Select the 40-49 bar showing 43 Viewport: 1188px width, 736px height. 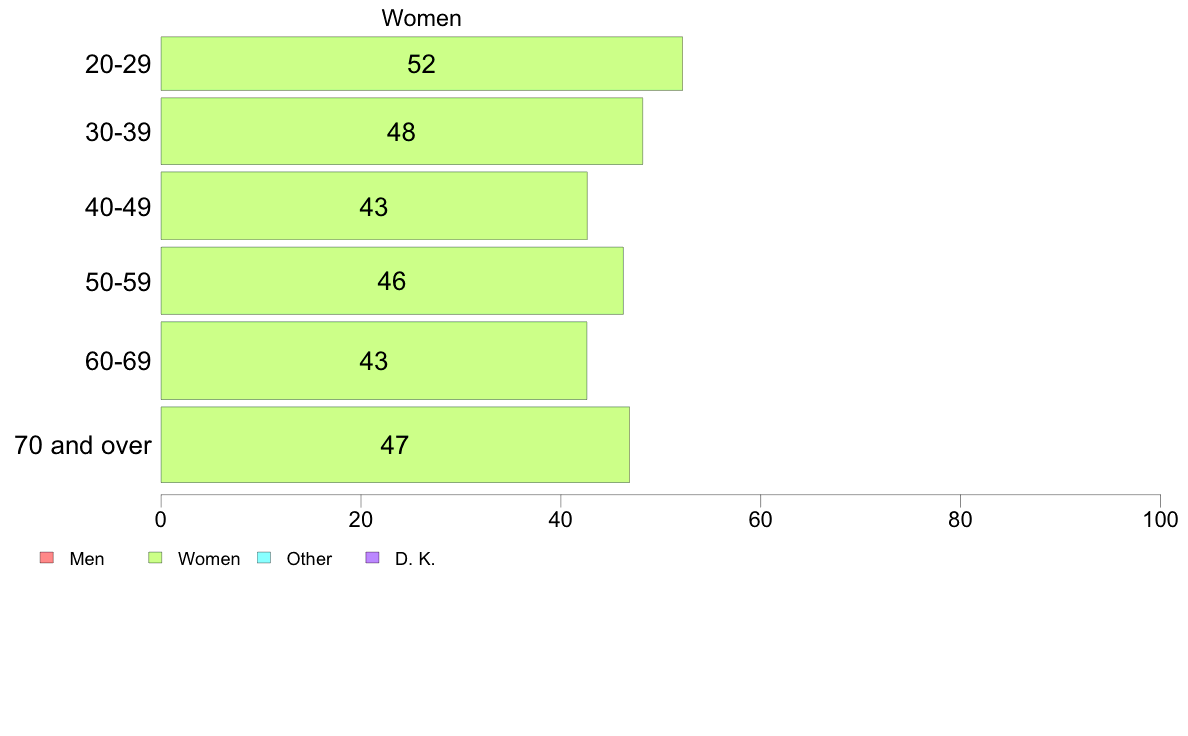tap(374, 205)
